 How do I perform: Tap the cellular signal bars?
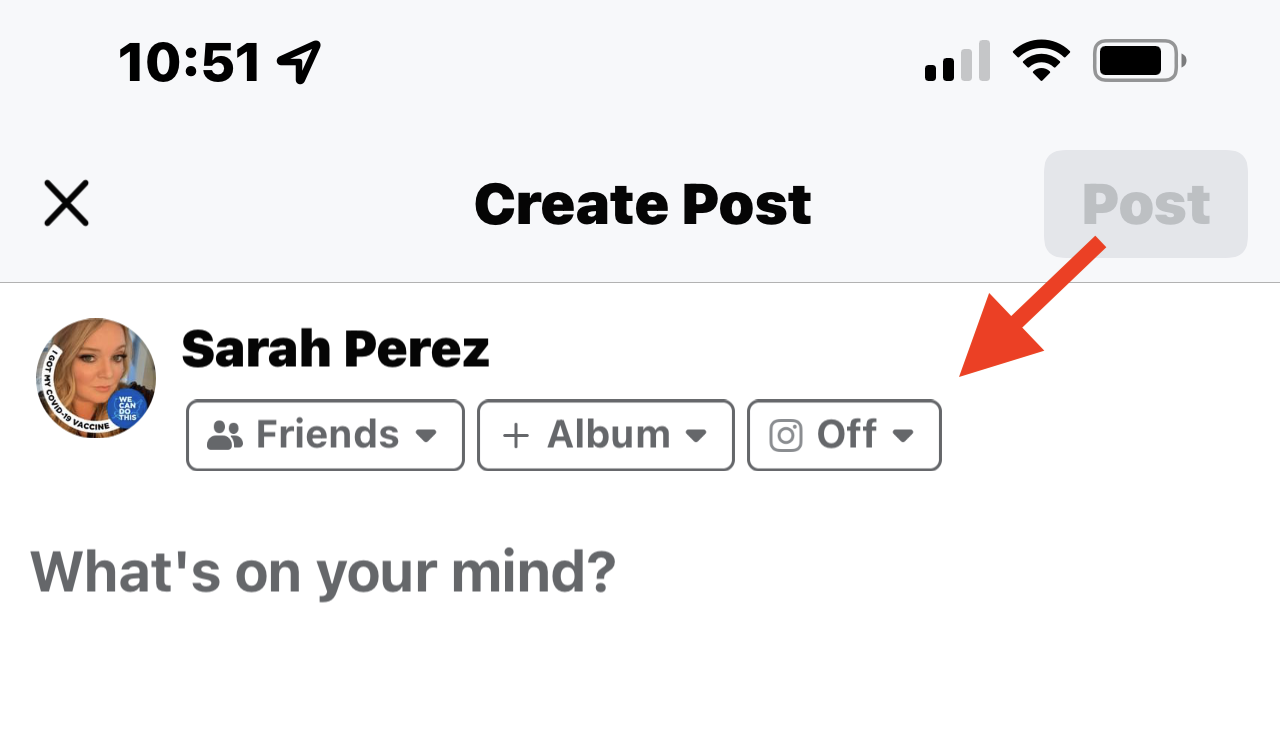point(957,62)
